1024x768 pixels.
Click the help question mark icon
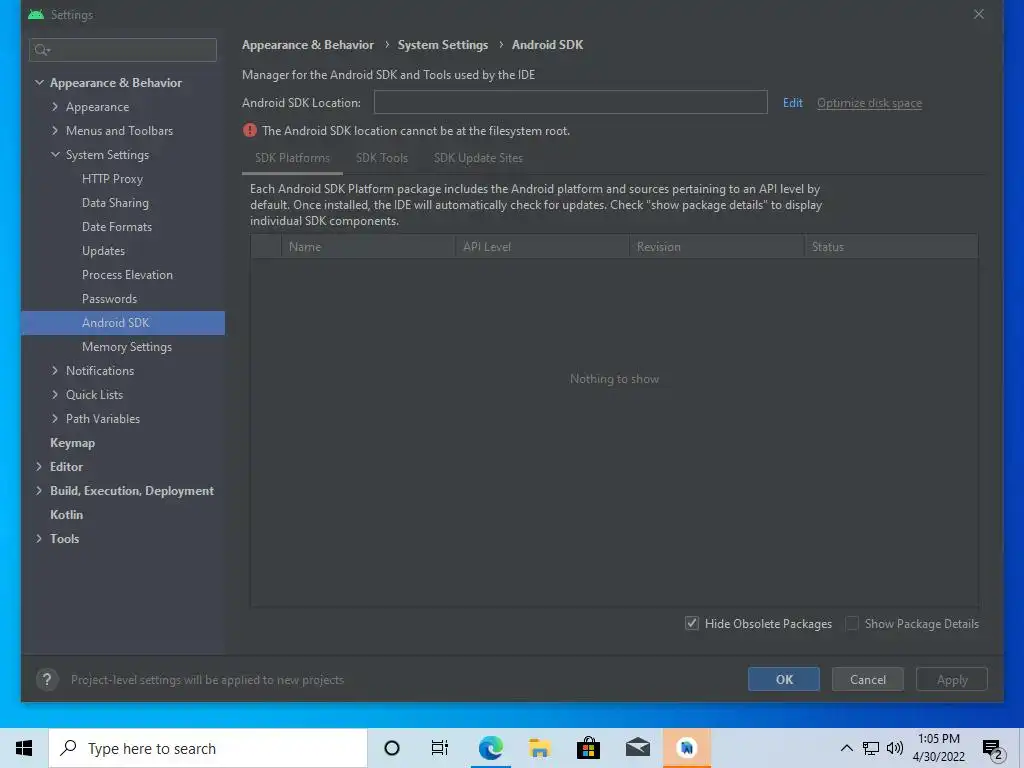(47, 680)
